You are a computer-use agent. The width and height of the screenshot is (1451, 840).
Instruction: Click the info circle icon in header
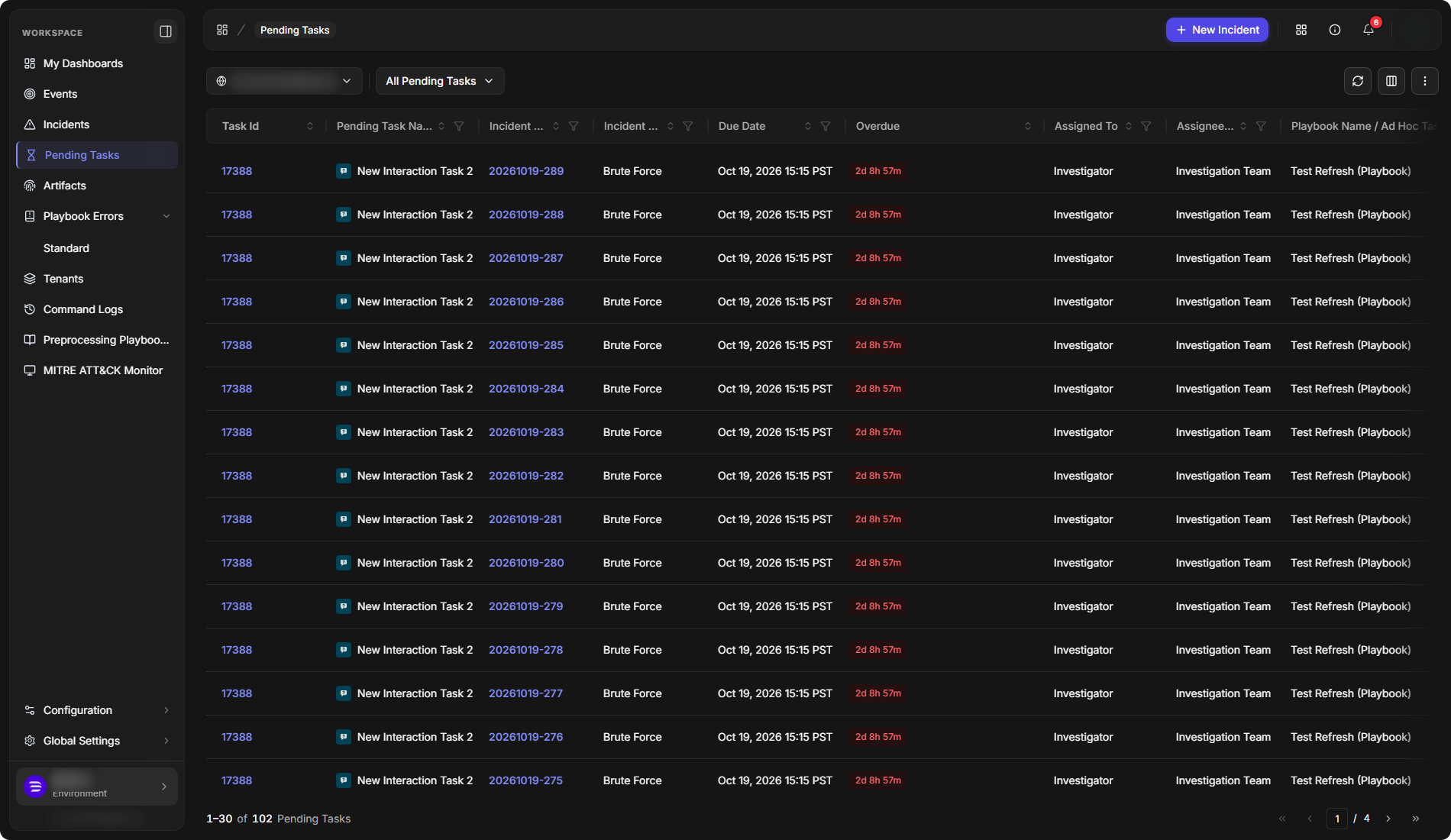[1335, 30]
